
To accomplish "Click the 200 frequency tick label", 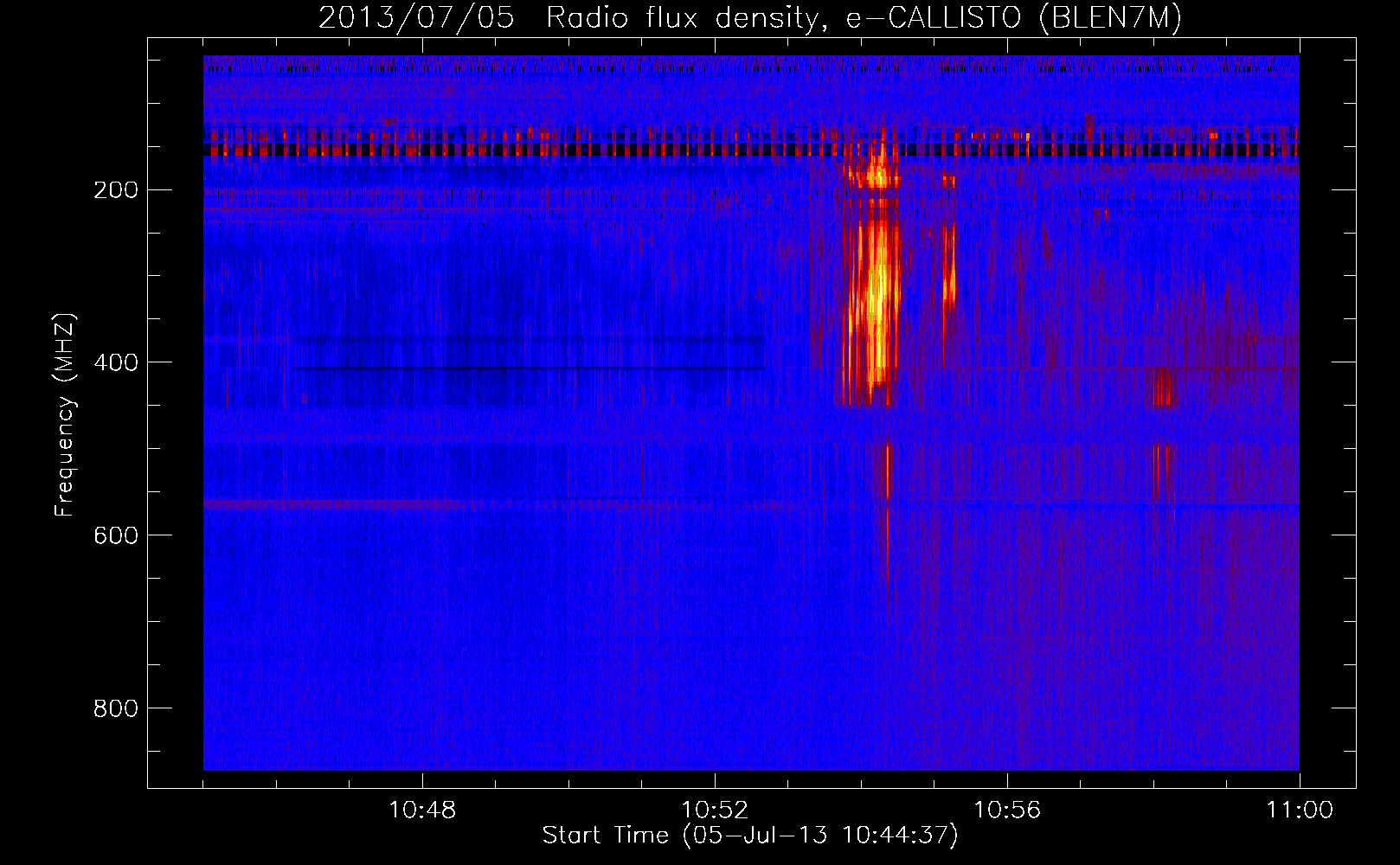I will [x=115, y=189].
